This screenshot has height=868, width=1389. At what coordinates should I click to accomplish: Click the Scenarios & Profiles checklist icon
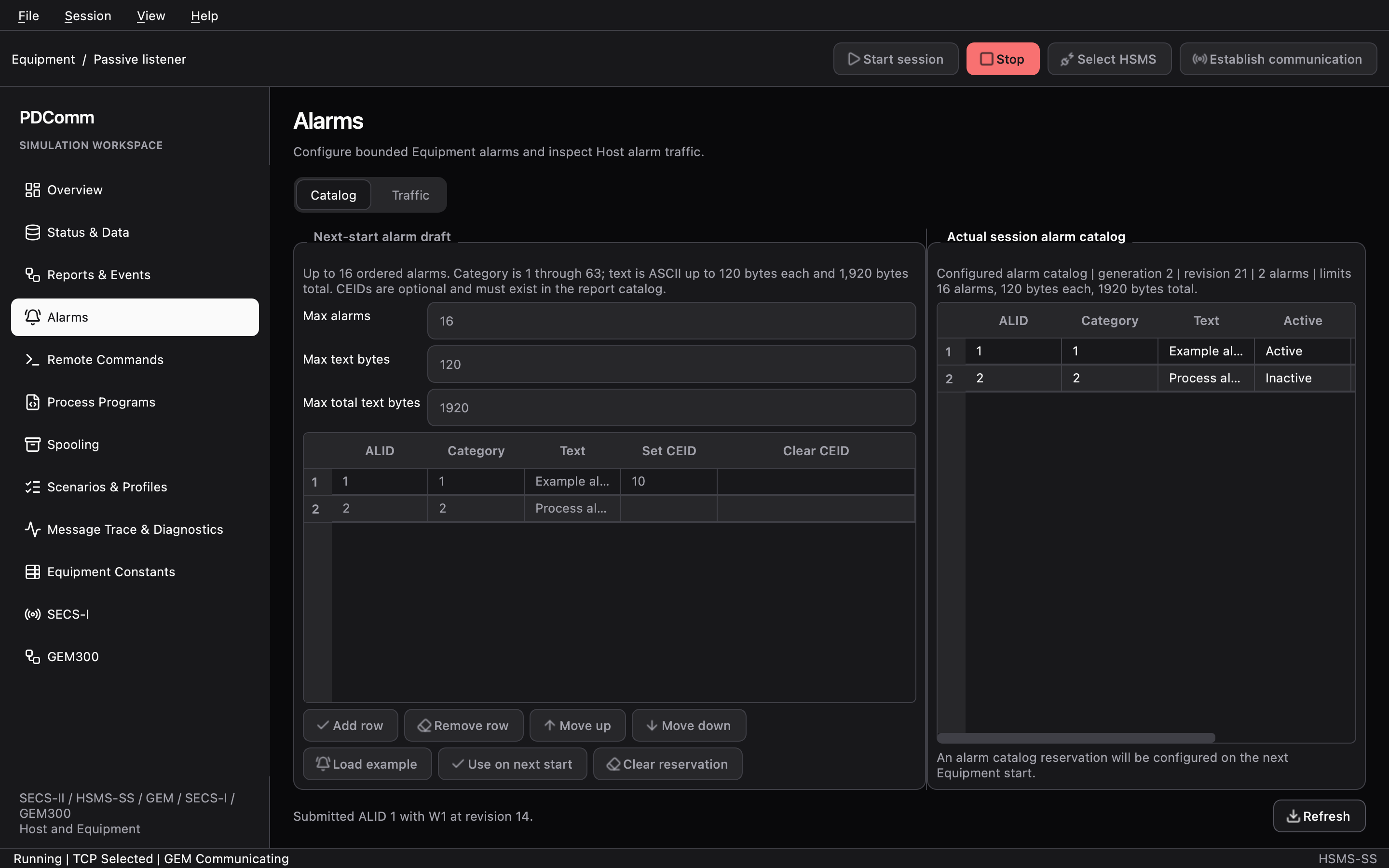[x=33, y=488]
